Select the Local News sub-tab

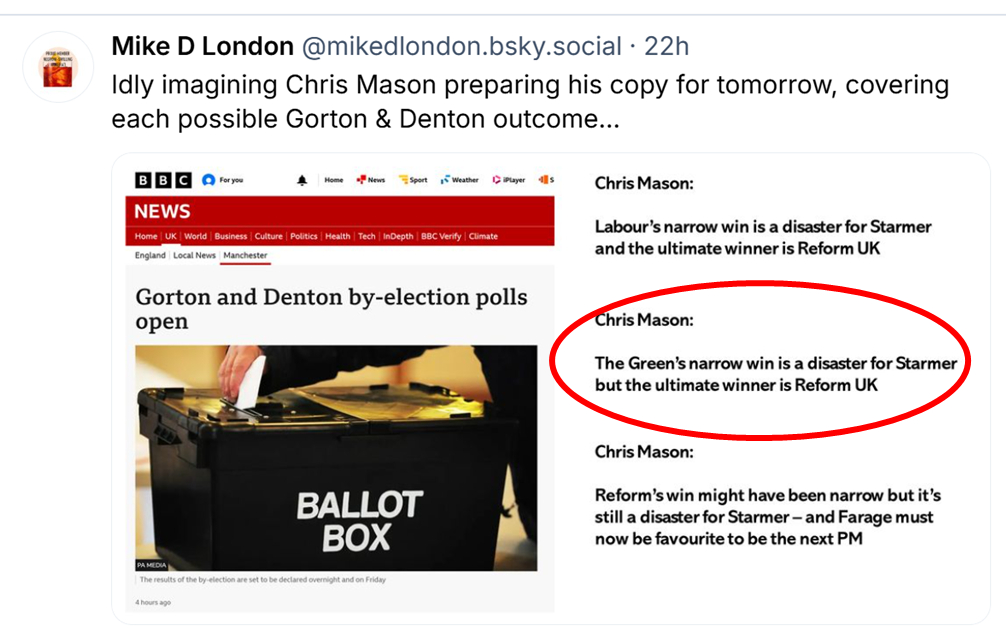pyautogui.click(x=194, y=255)
